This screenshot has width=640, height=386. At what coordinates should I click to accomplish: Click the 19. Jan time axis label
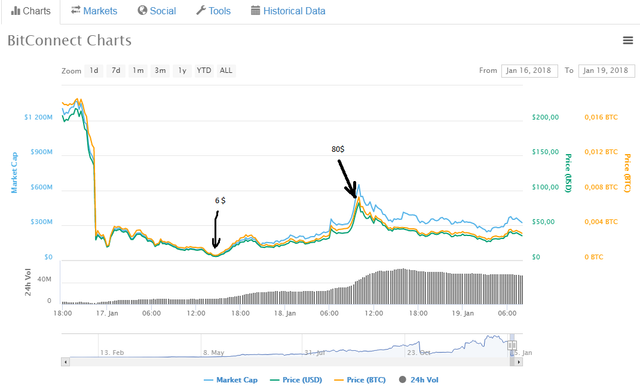click(463, 313)
